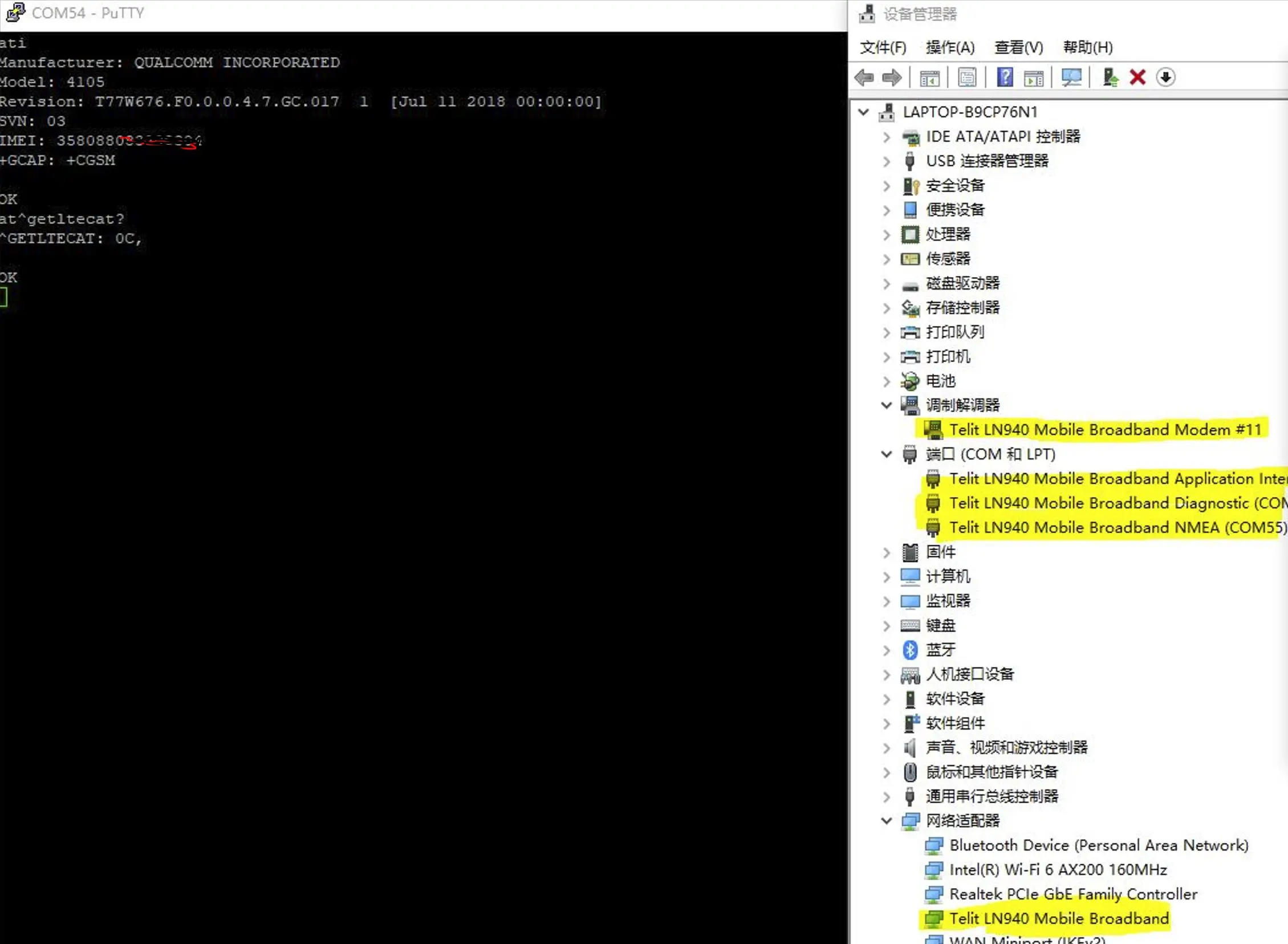Click the scan for hardware changes monitor icon
Screen dimensions: 1288x944
(1071, 77)
